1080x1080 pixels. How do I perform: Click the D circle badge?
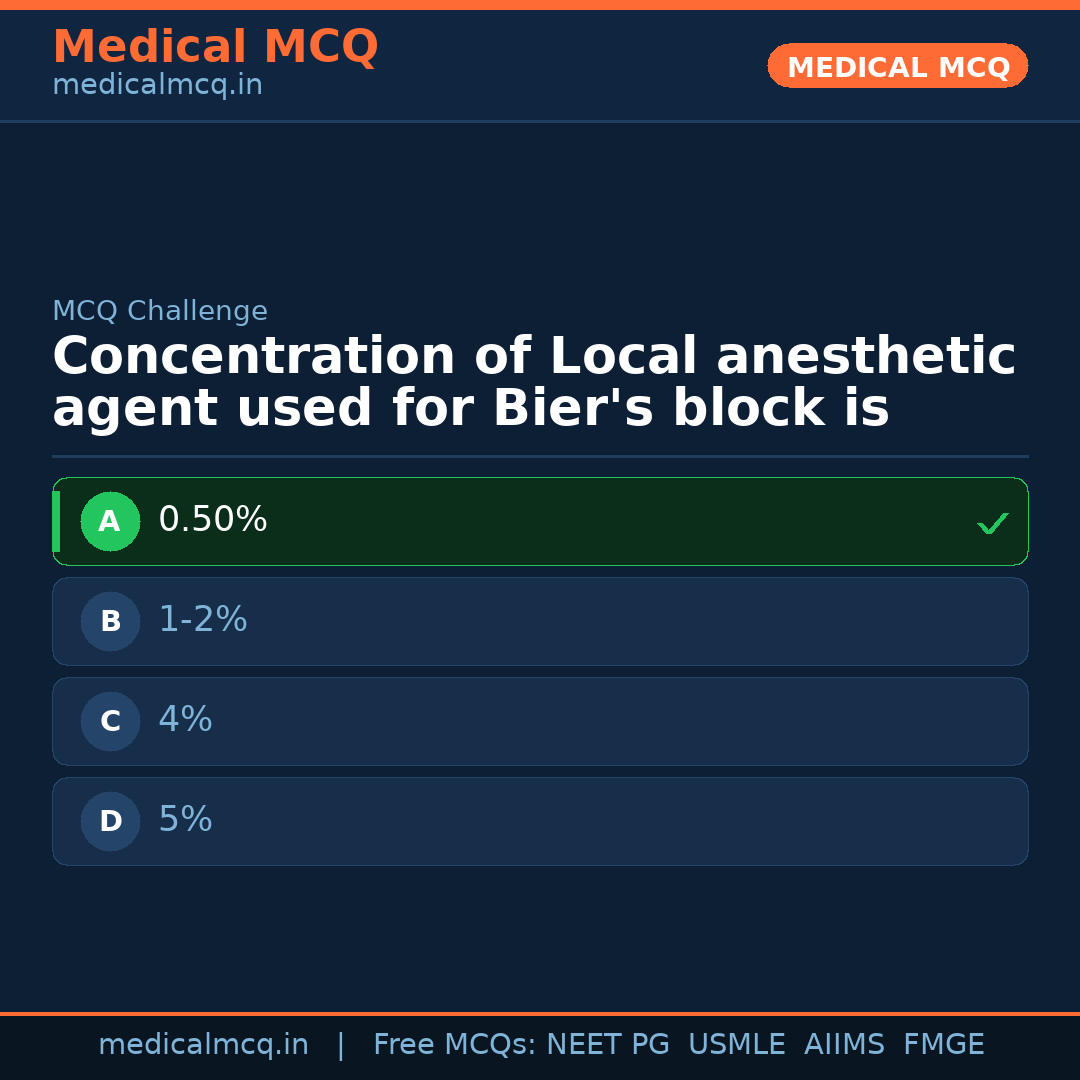click(110, 822)
